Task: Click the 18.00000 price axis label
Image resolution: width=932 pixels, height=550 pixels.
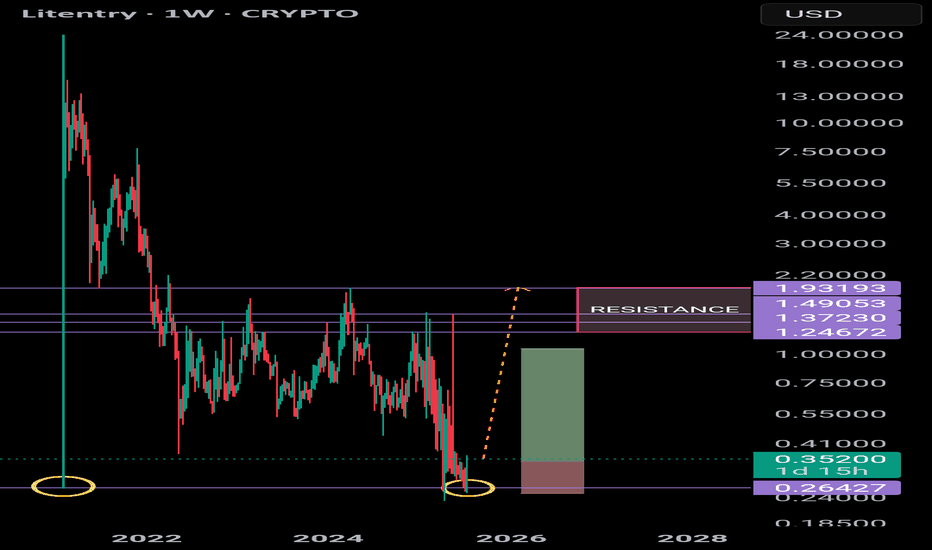Action: pyautogui.click(x=839, y=64)
